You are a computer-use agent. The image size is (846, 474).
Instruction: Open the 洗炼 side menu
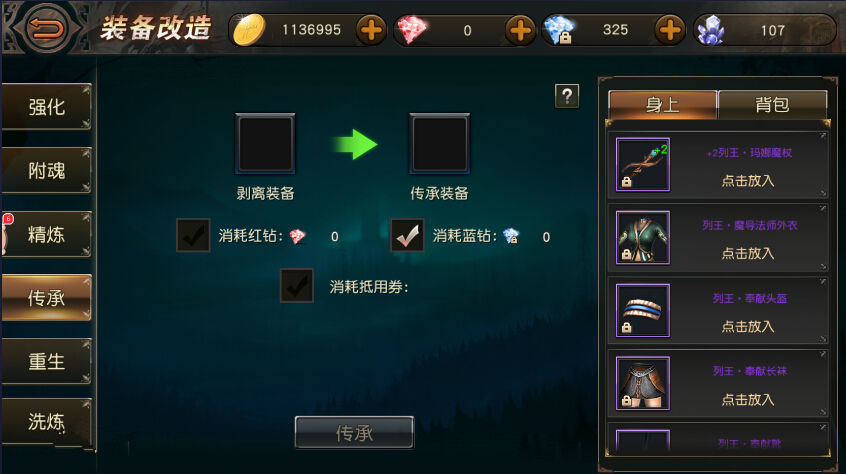tap(46, 422)
